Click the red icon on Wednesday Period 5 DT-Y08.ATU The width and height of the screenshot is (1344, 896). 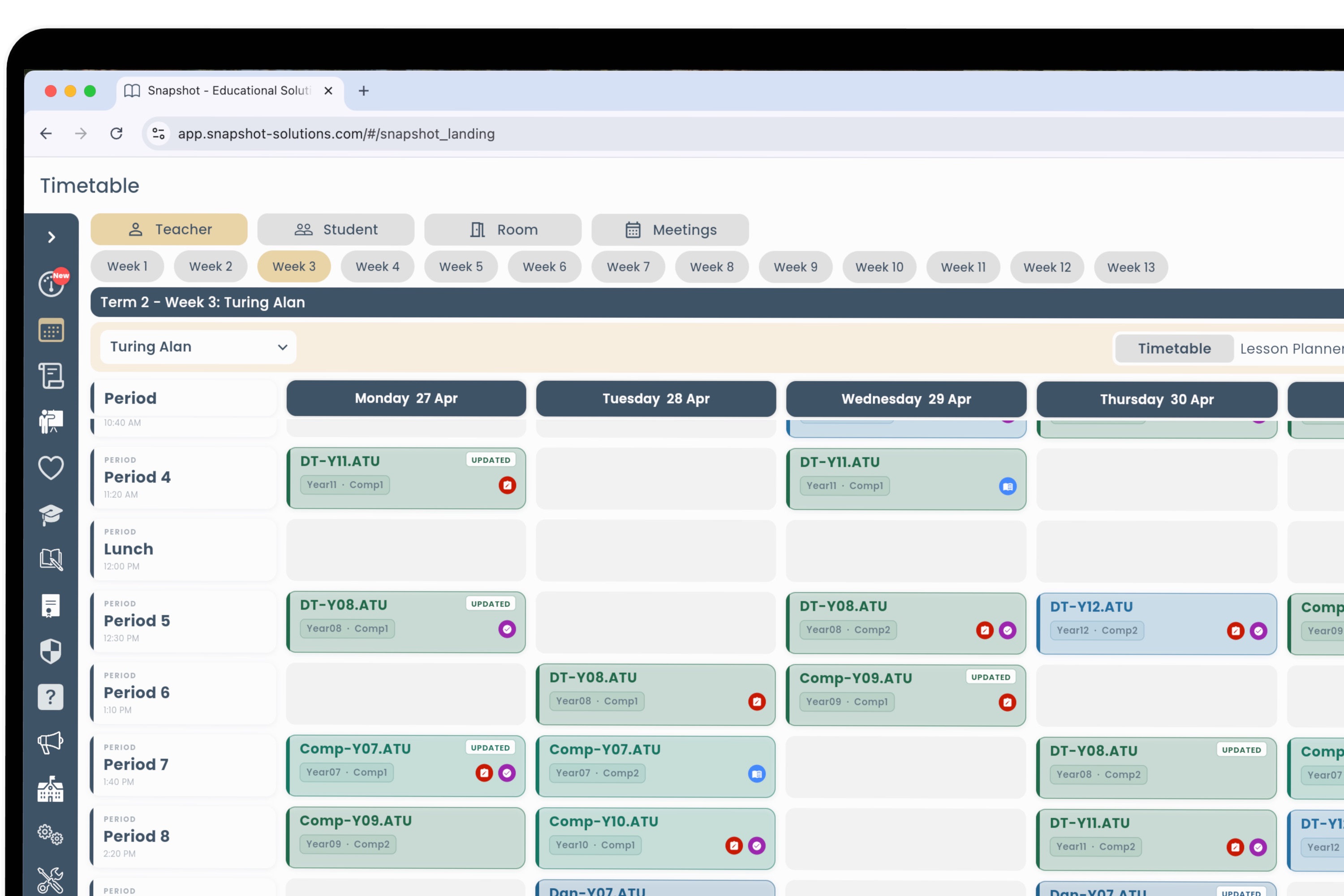pyautogui.click(x=985, y=630)
